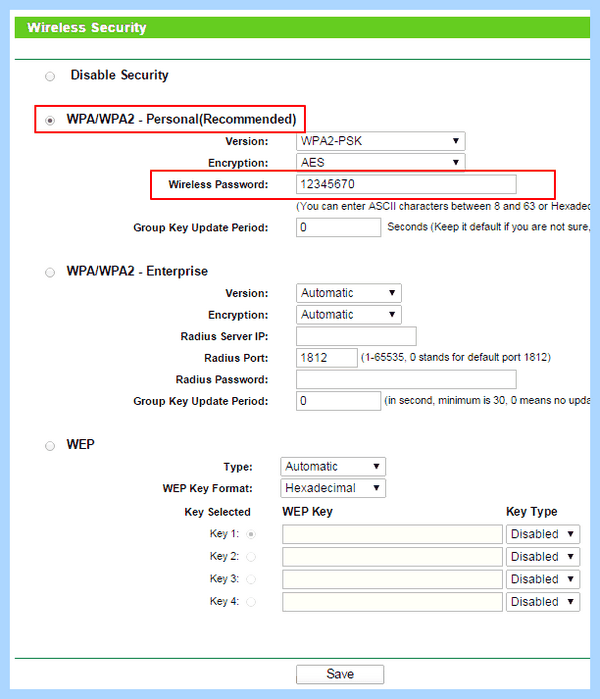Screen dimensions: 600x699
Task: Click the "Radius Password:" label
Action: pos(222,380)
